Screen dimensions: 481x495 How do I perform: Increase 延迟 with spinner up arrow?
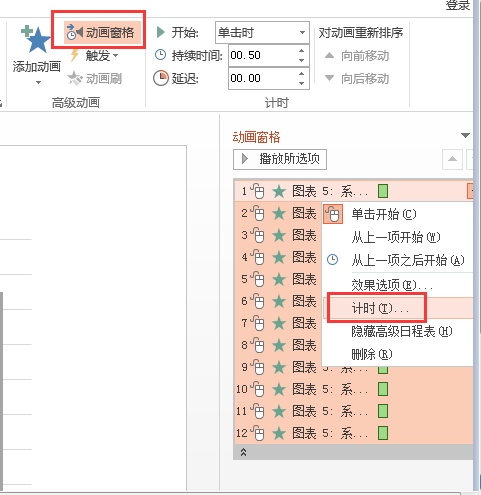(302, 74)
